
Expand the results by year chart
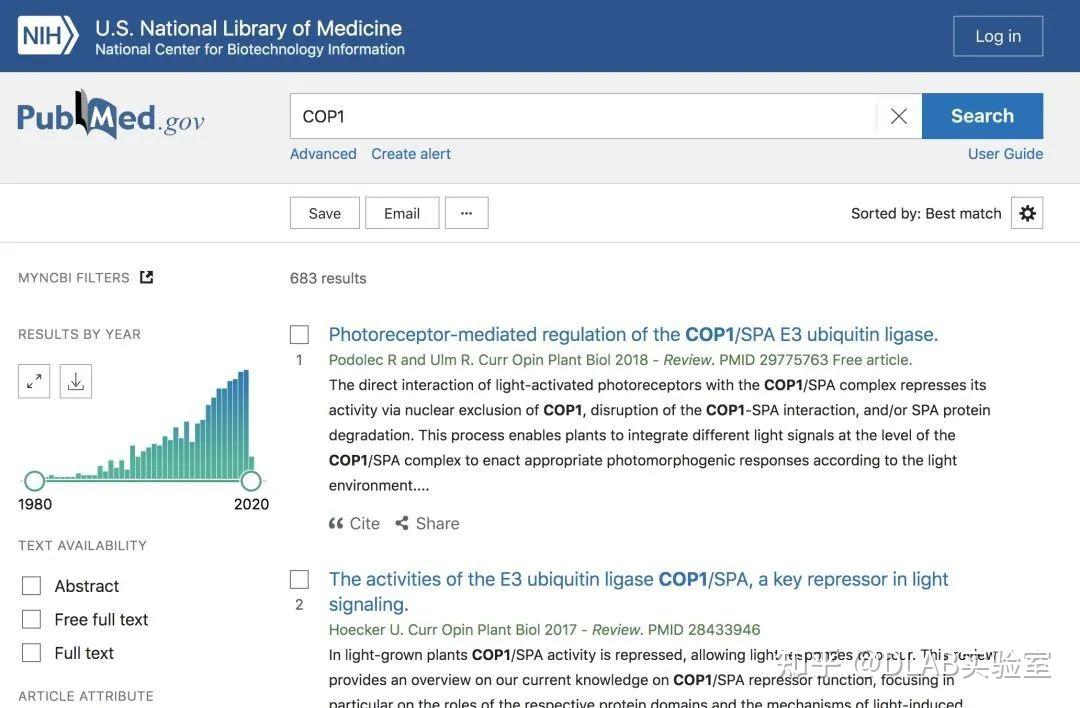[x=34, y=381]
